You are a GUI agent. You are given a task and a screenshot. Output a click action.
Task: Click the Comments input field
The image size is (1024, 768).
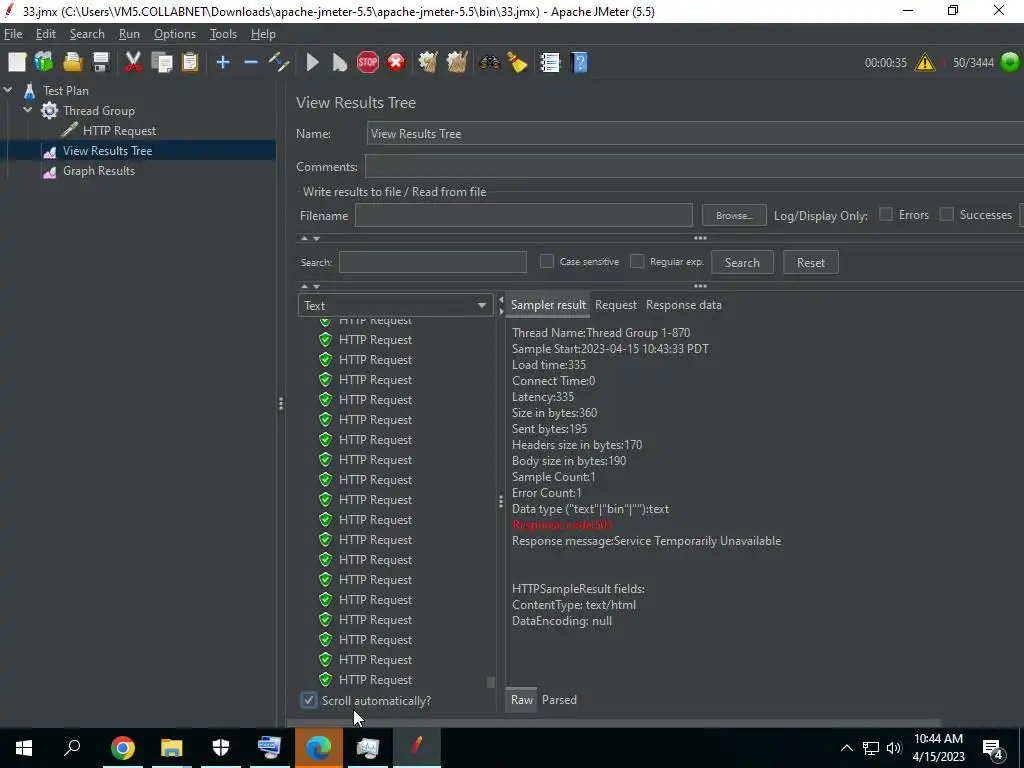point(694,167)
